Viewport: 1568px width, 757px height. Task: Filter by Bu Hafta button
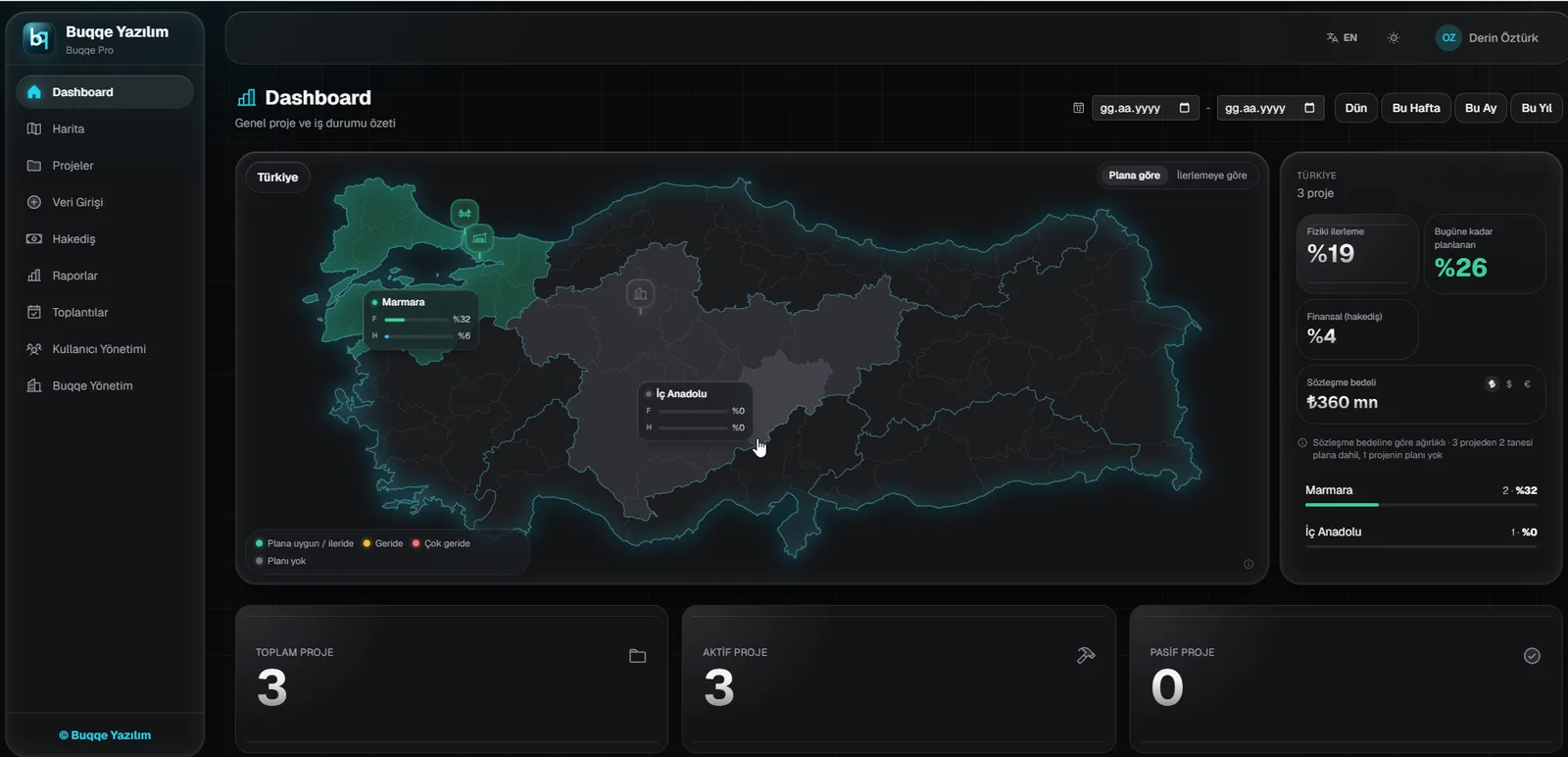1416,108
